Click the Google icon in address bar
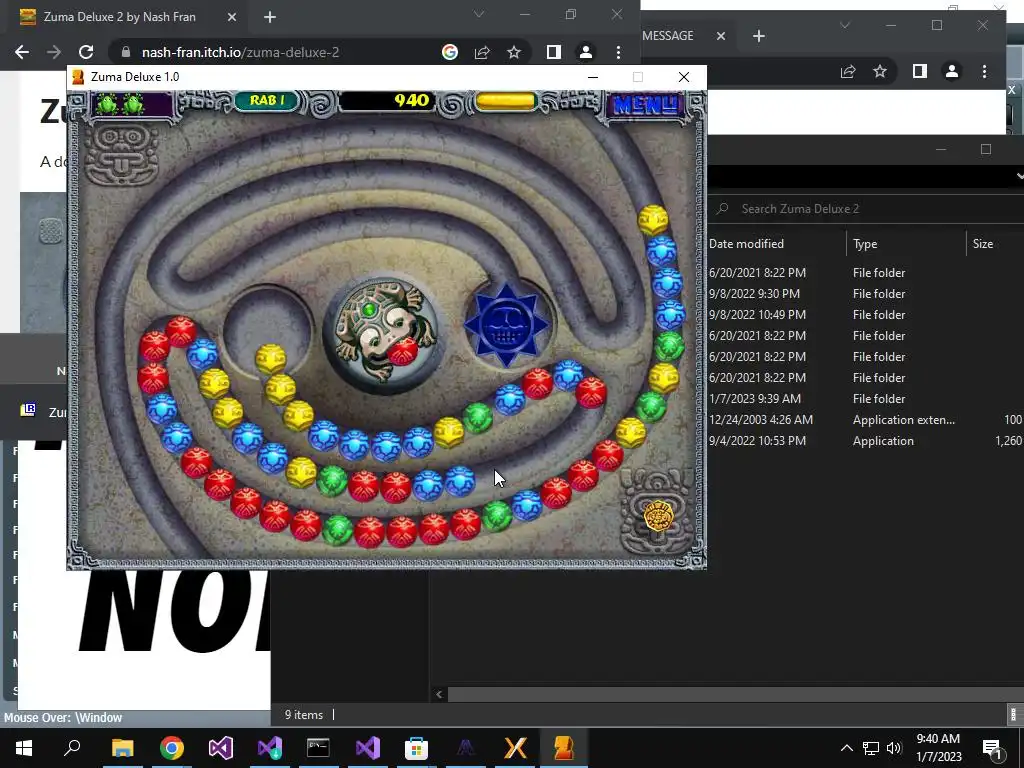 pos(449,52)
